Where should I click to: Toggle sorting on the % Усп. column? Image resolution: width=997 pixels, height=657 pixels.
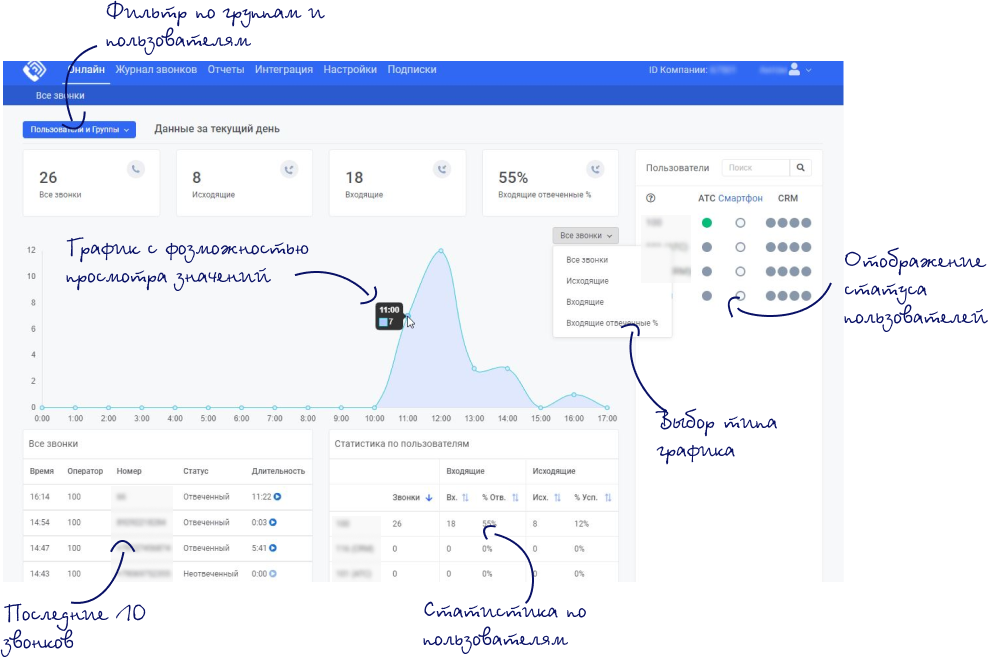tap(608, 497)
